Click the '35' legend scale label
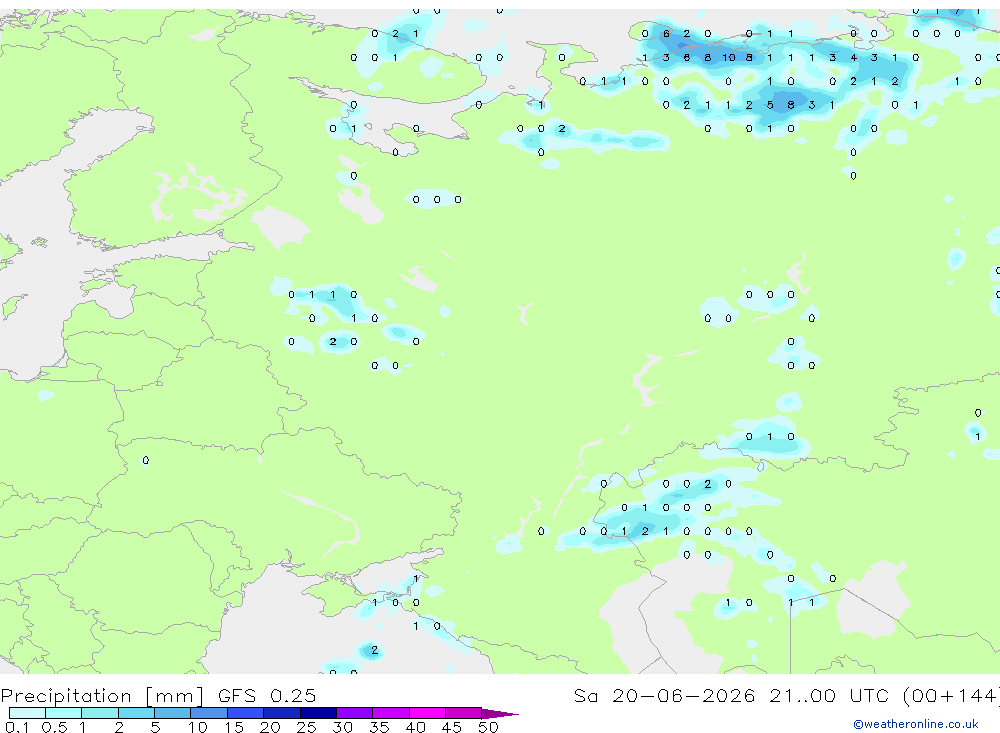The width and height of the screenshot is (1000, 733). coord(379,727)
